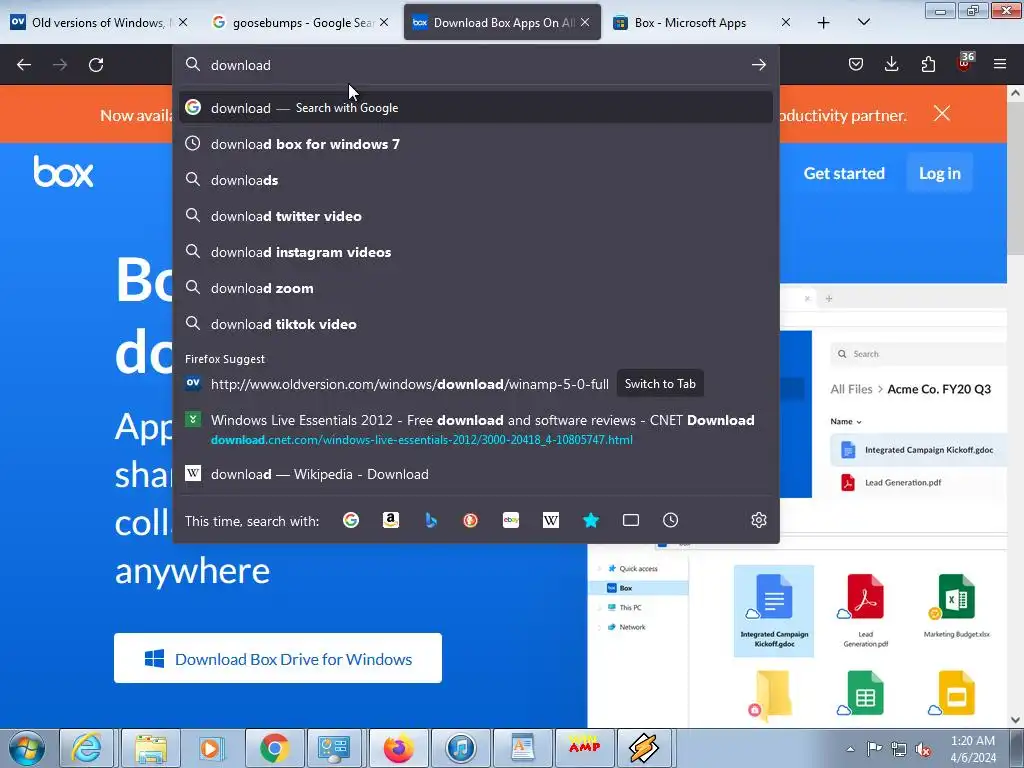Viewport: 1024px width, 768px height.
Task: Choose 'download box for windows 7' history suggestion
Action: [475, 144]
